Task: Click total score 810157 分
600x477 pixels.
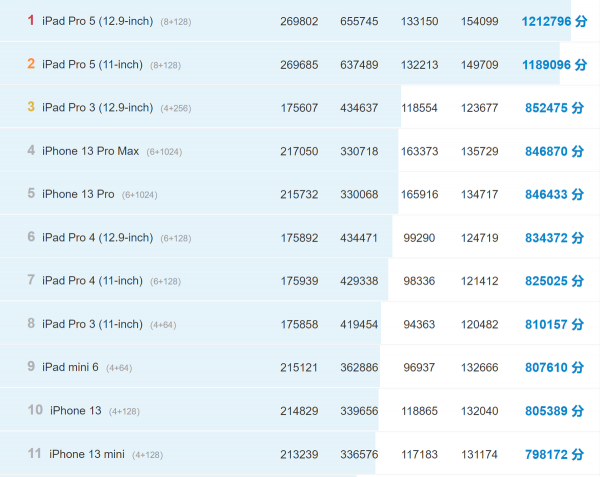Action: (554, 324)
